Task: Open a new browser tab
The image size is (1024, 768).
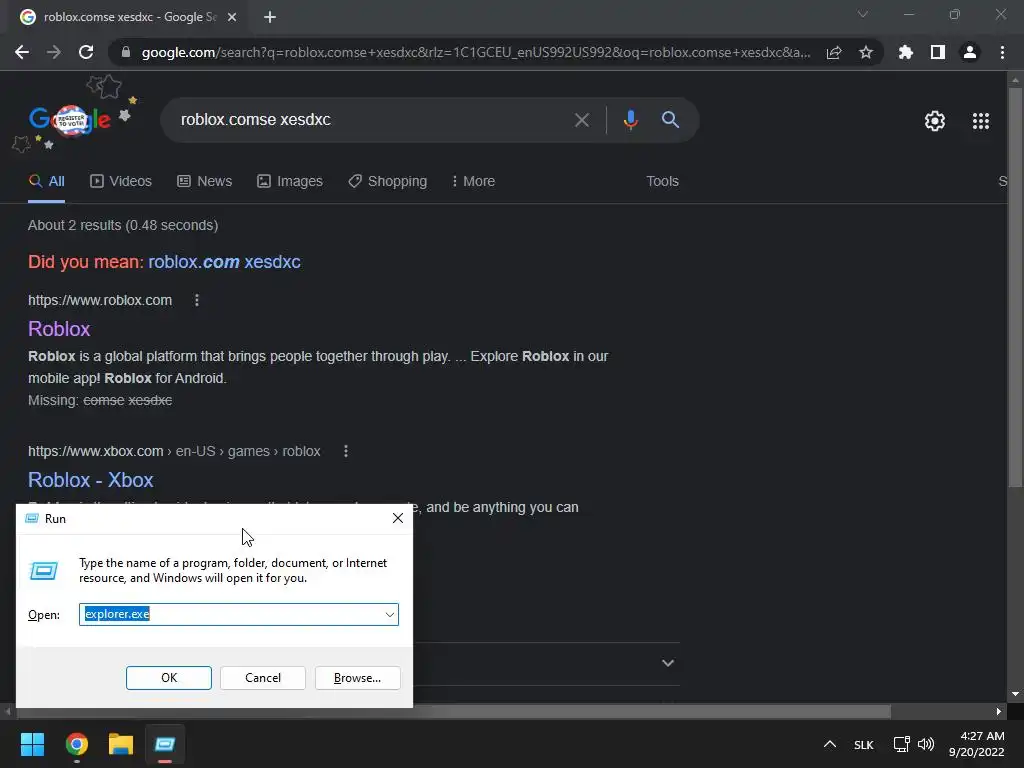Action: [270, 17]
